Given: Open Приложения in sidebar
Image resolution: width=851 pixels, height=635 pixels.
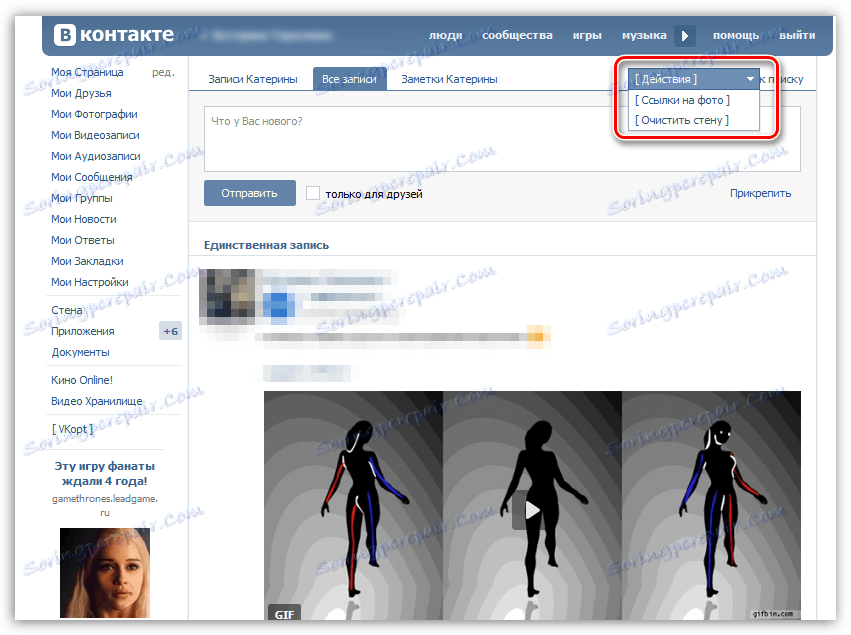Looking at the screenshot, I should pyautogui.click(x=83, y=331).
